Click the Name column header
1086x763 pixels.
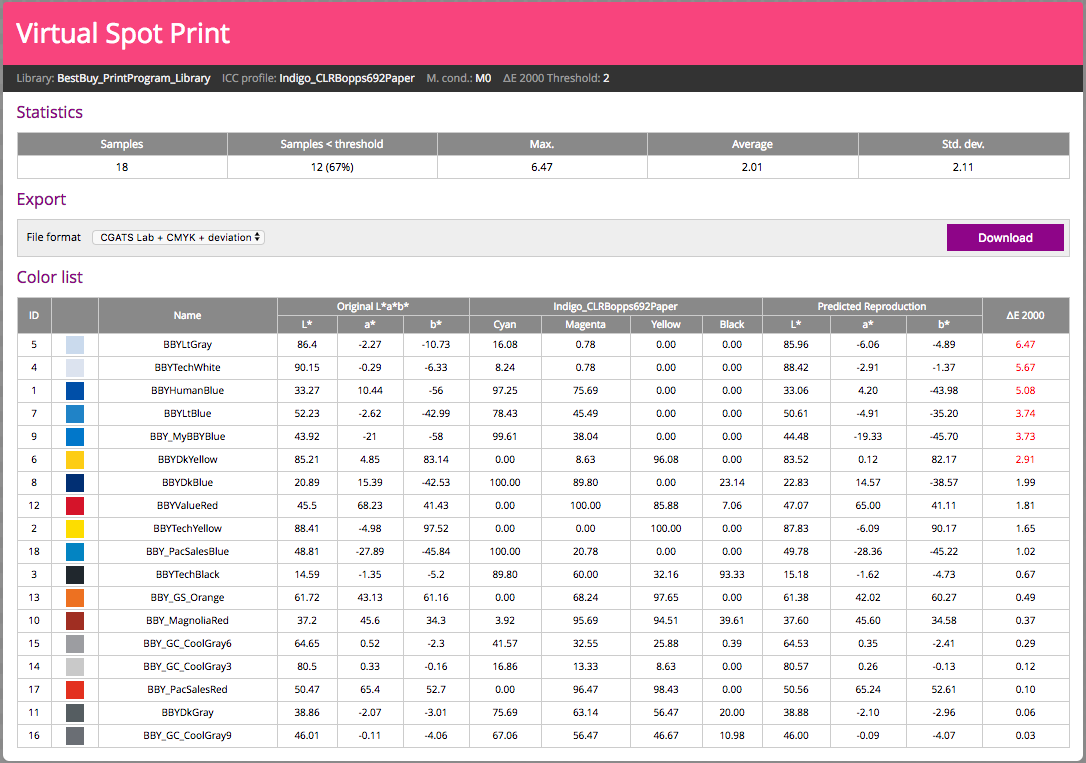188,316
